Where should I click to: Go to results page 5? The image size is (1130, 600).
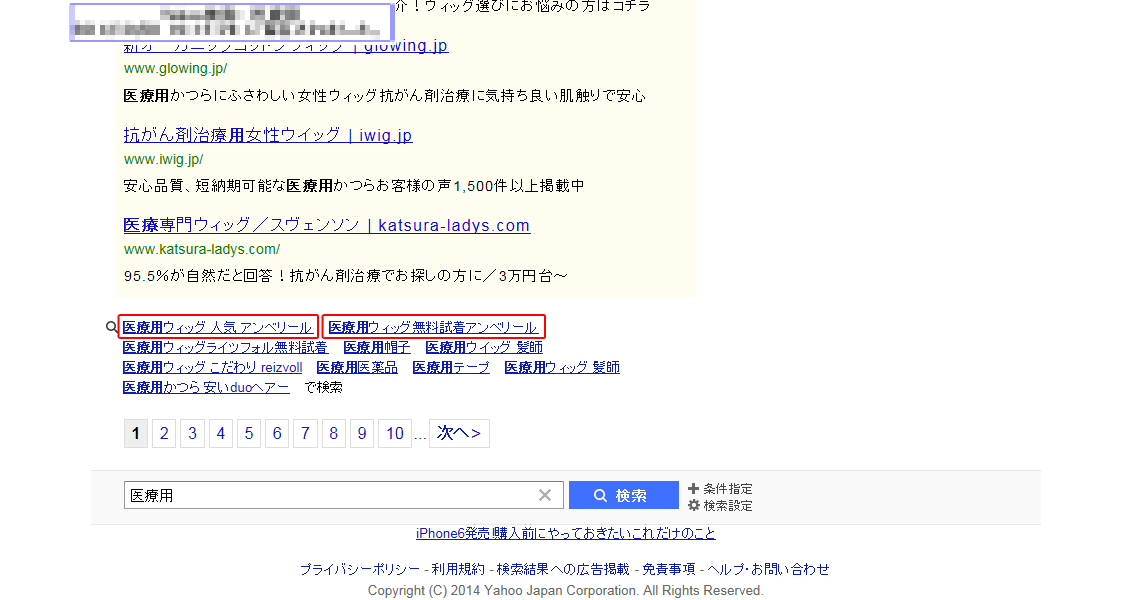[x=249, y=433]
